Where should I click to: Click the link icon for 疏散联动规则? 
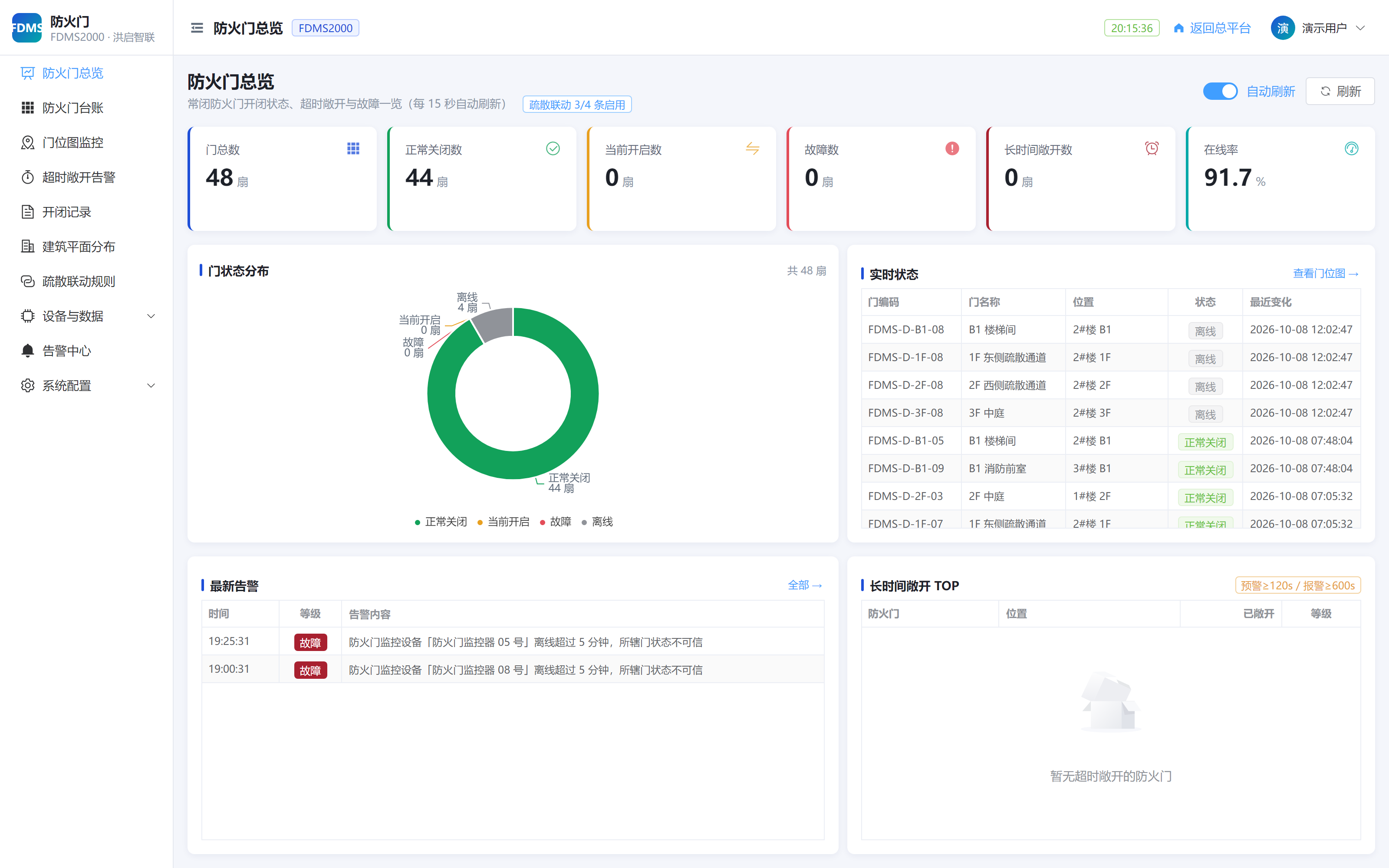[27, 281]
